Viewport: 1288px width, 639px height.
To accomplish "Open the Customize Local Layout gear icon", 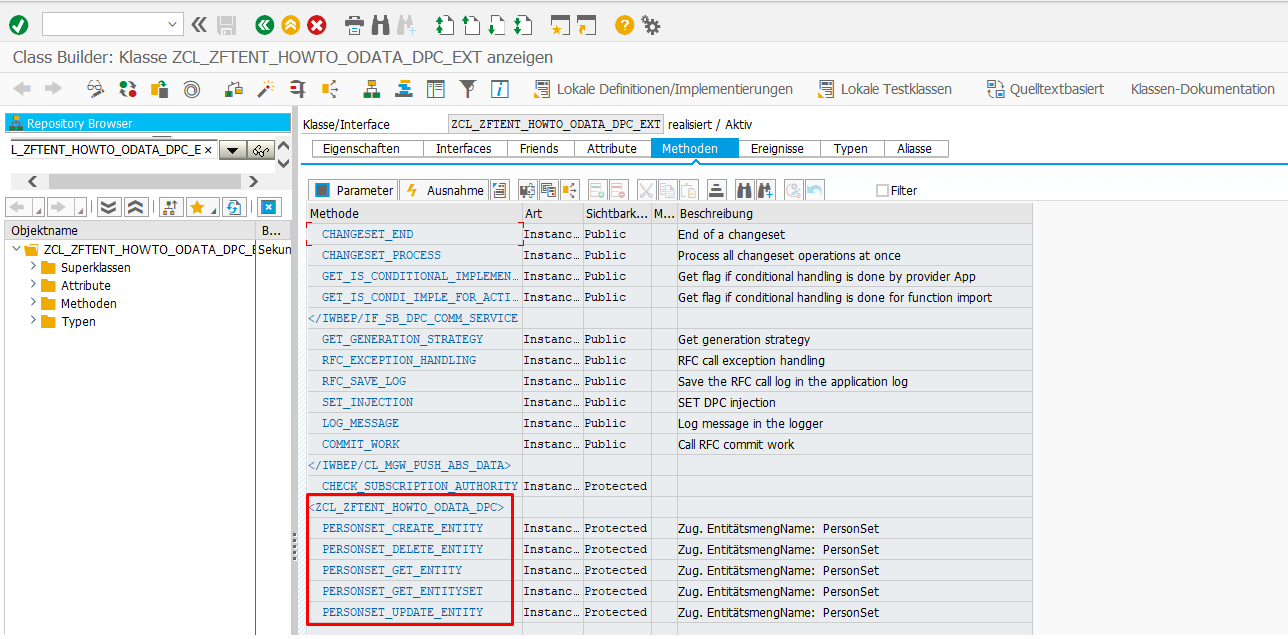I will pos(650,25).
